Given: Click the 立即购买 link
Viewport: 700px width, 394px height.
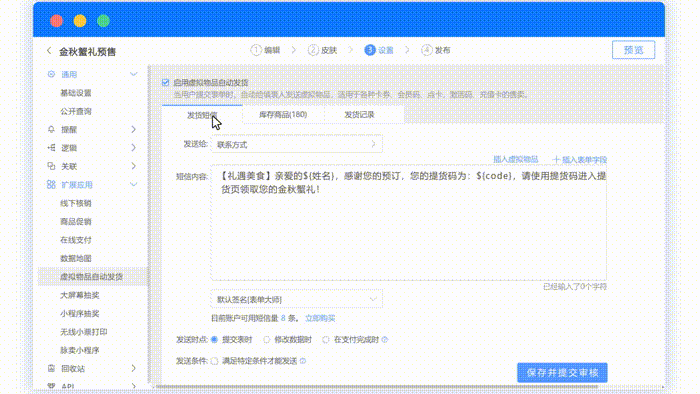Looking at the screenshot, I should point(320,318).
